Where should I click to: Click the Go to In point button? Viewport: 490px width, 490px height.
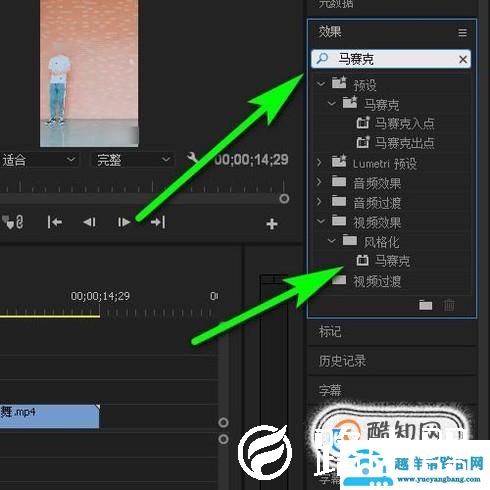(x=54, y=222)
